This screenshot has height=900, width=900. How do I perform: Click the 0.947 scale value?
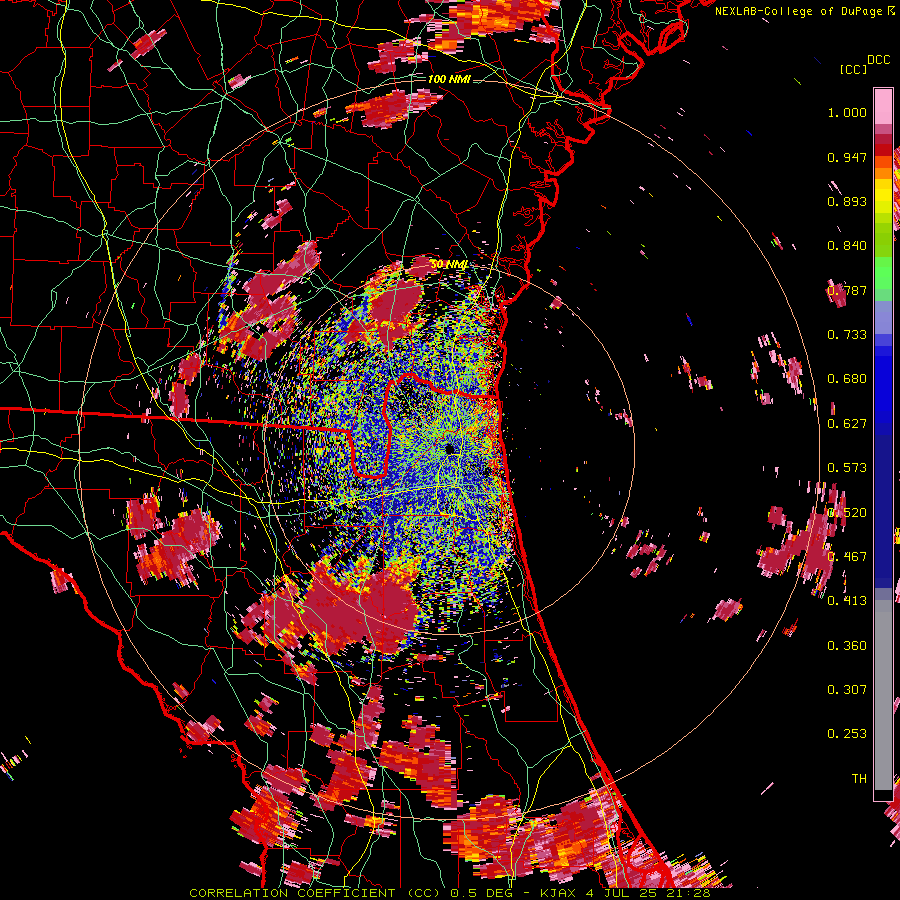[847, 157]
